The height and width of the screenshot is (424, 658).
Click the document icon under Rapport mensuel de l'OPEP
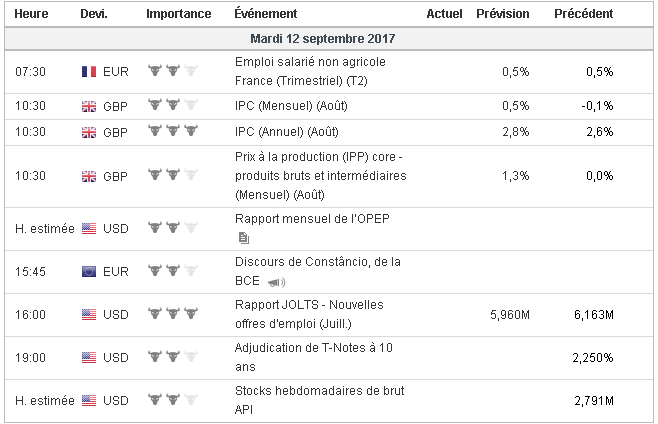[x=243, y=237]
